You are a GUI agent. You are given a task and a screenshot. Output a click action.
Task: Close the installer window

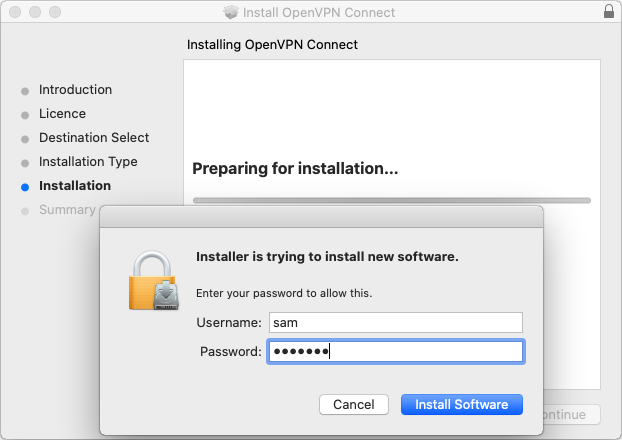point(13,13)
